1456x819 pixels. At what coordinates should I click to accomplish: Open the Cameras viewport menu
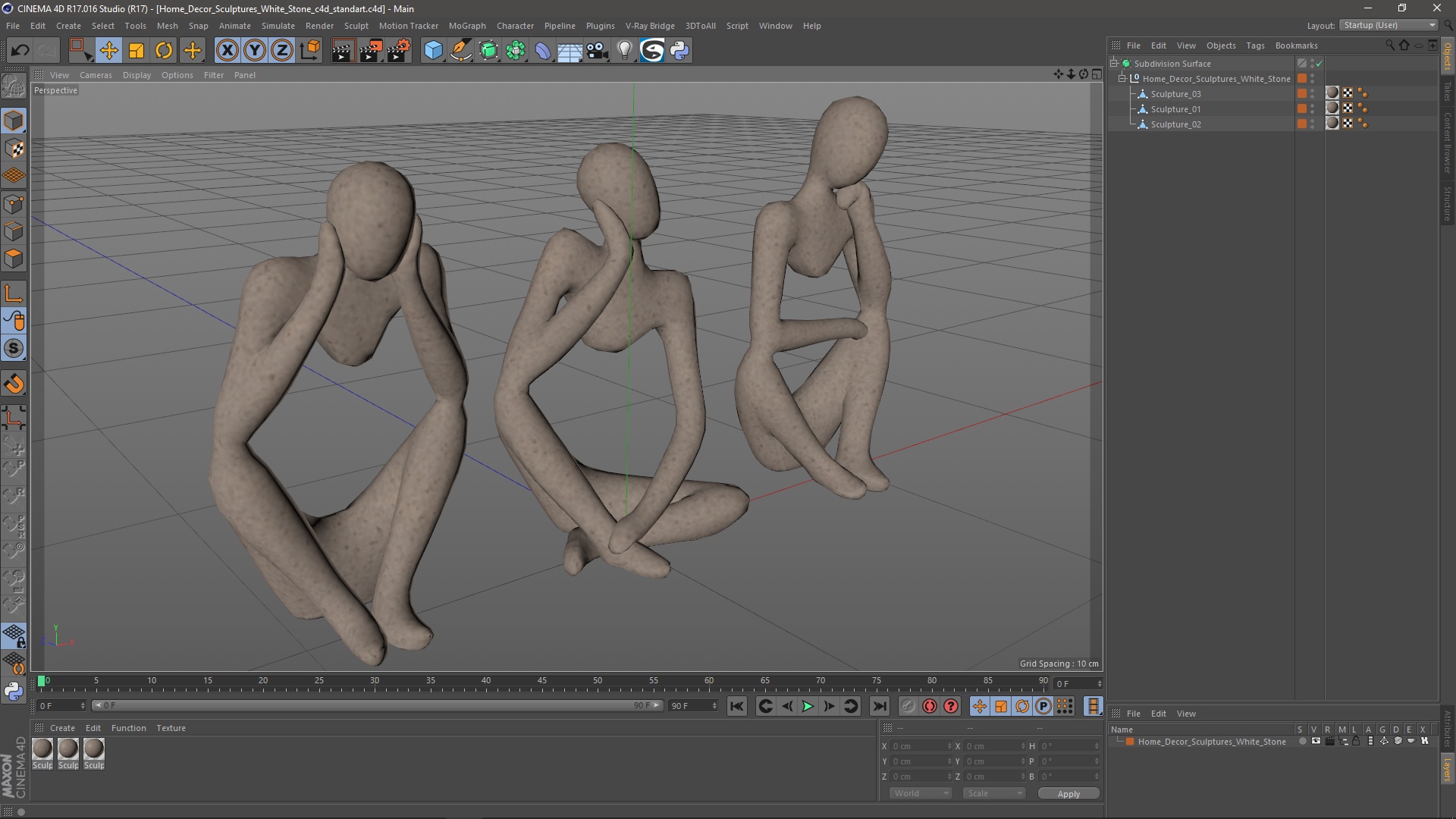pyautogui.click(x=96, y=75)
